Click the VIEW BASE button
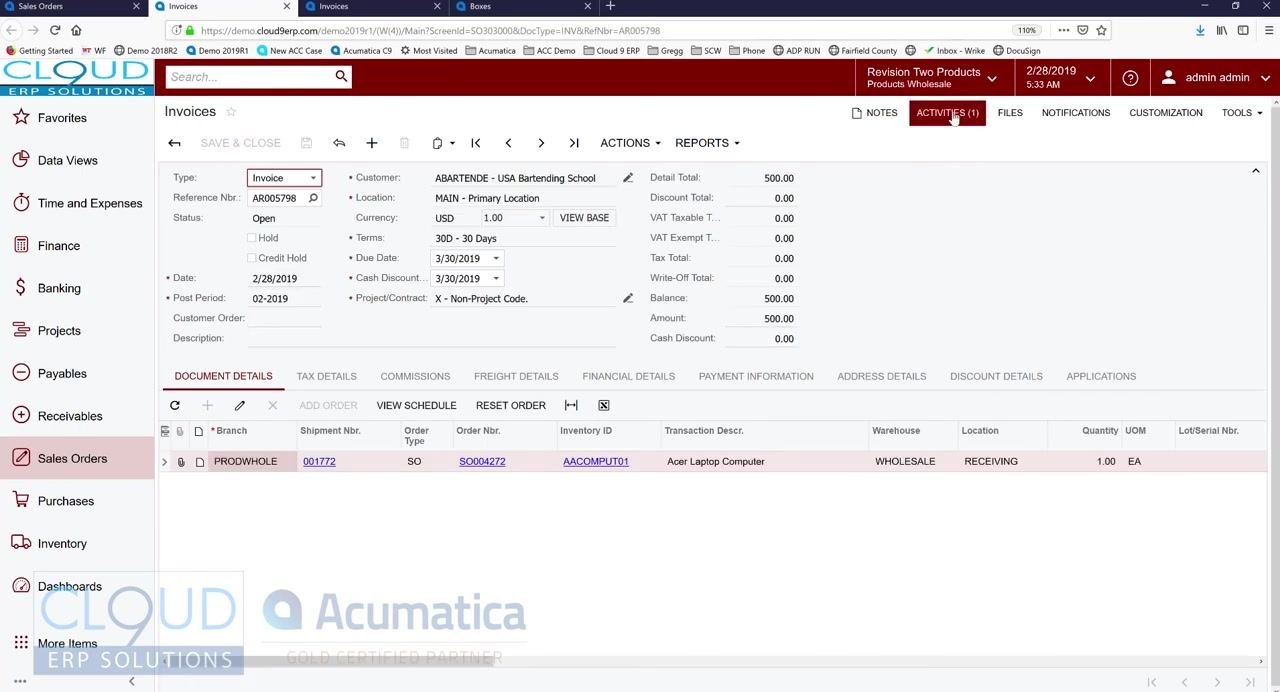1280x692 pixels. [584, 218]
